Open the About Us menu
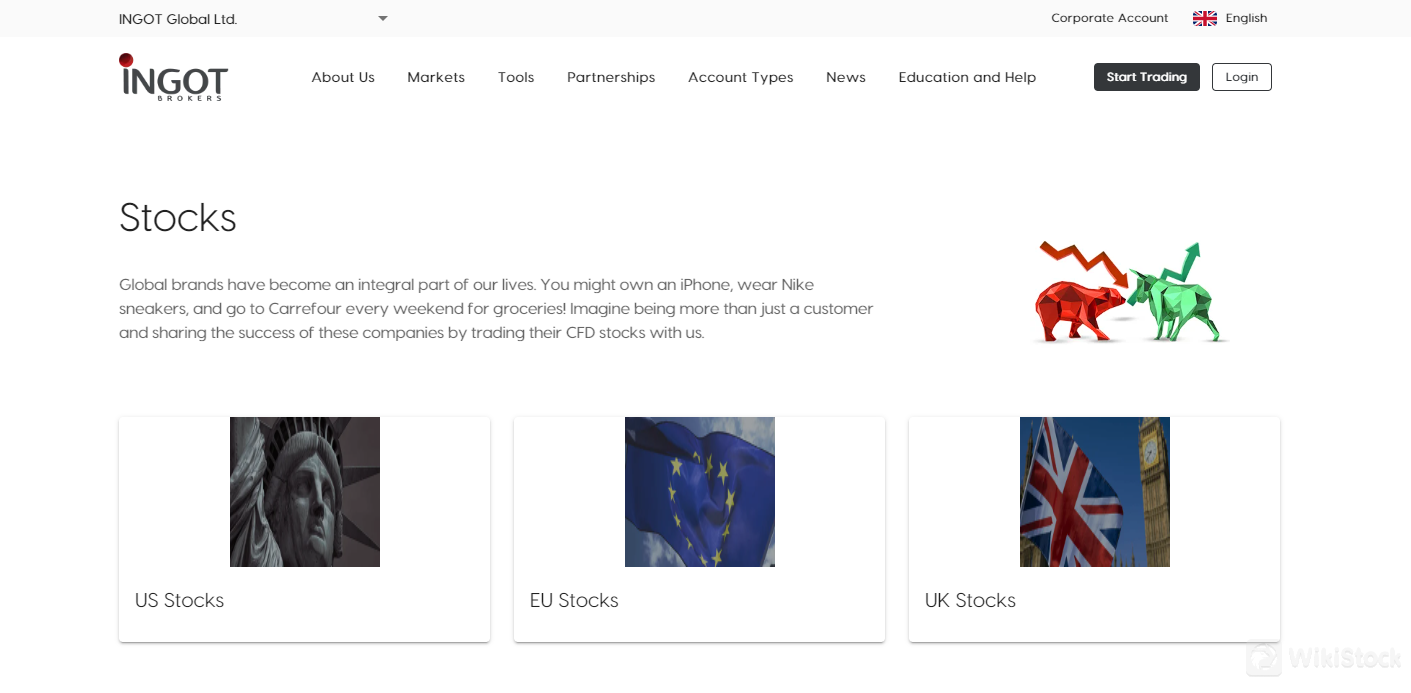 [343, 77]
